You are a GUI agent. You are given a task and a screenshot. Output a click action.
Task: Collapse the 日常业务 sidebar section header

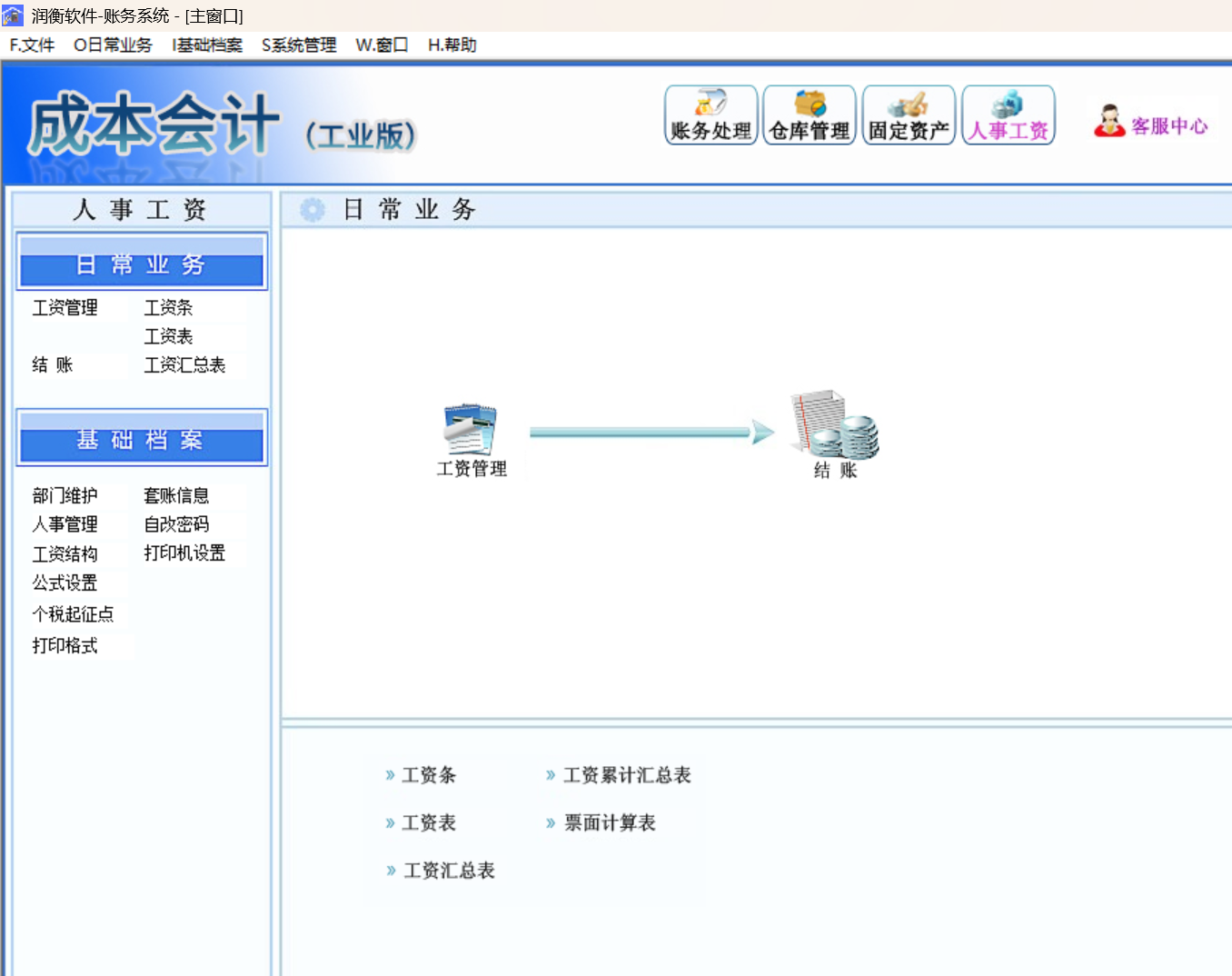click(x=142, y=263)
